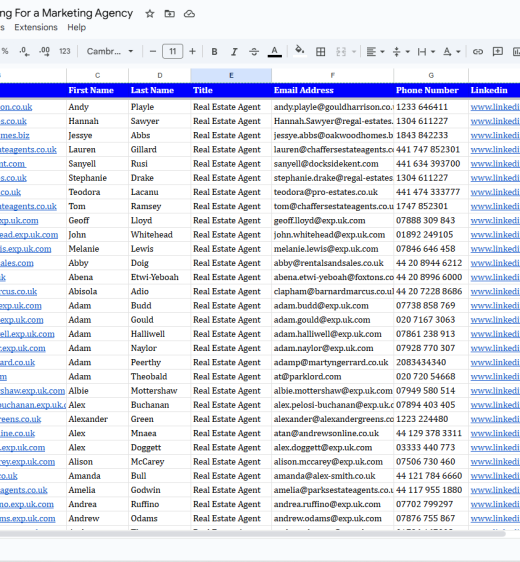
Task: Open LinkedIn link in Andrew Odams' row
Action: click(x=495, y=518)
